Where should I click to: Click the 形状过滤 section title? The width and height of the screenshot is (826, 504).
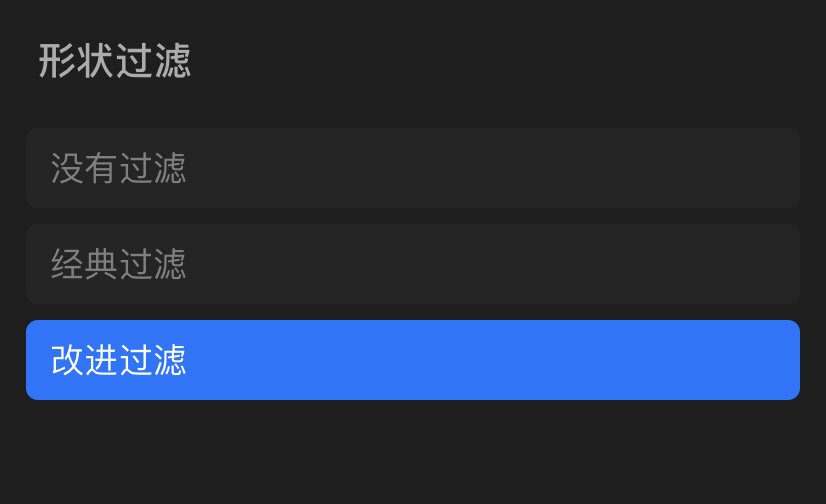115,62
